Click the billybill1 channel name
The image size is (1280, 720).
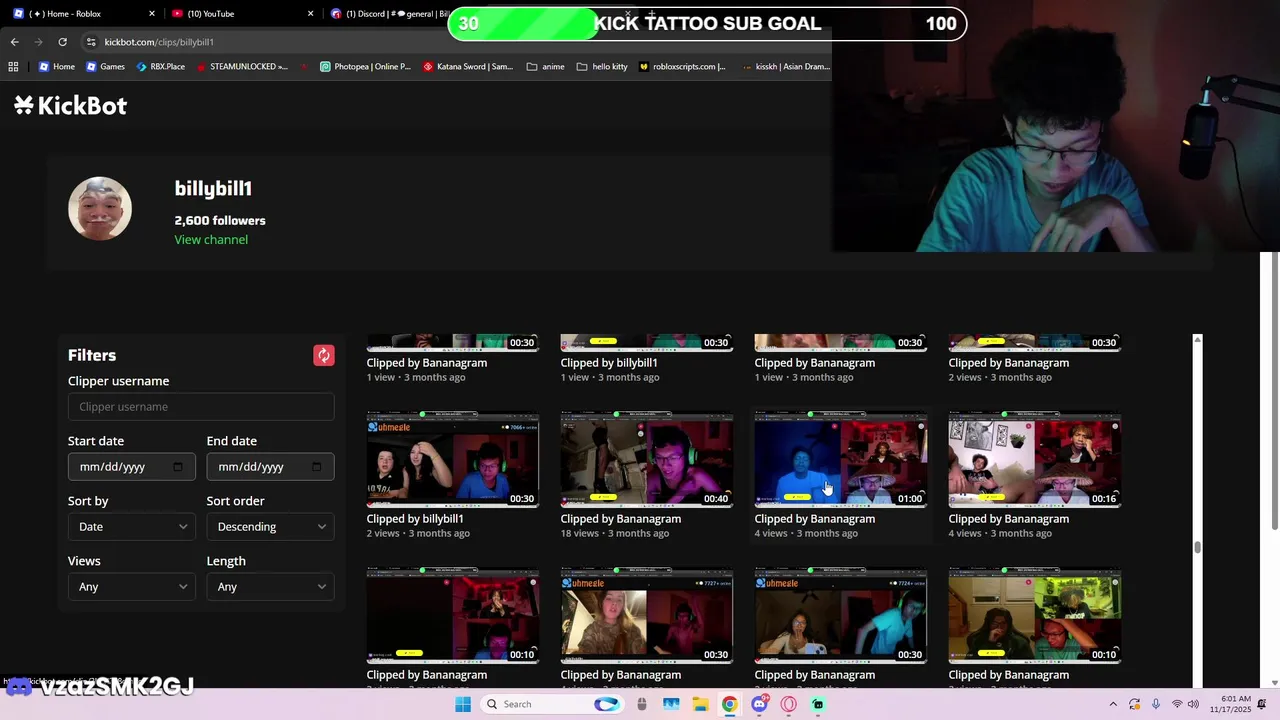(x=213, y=188)
